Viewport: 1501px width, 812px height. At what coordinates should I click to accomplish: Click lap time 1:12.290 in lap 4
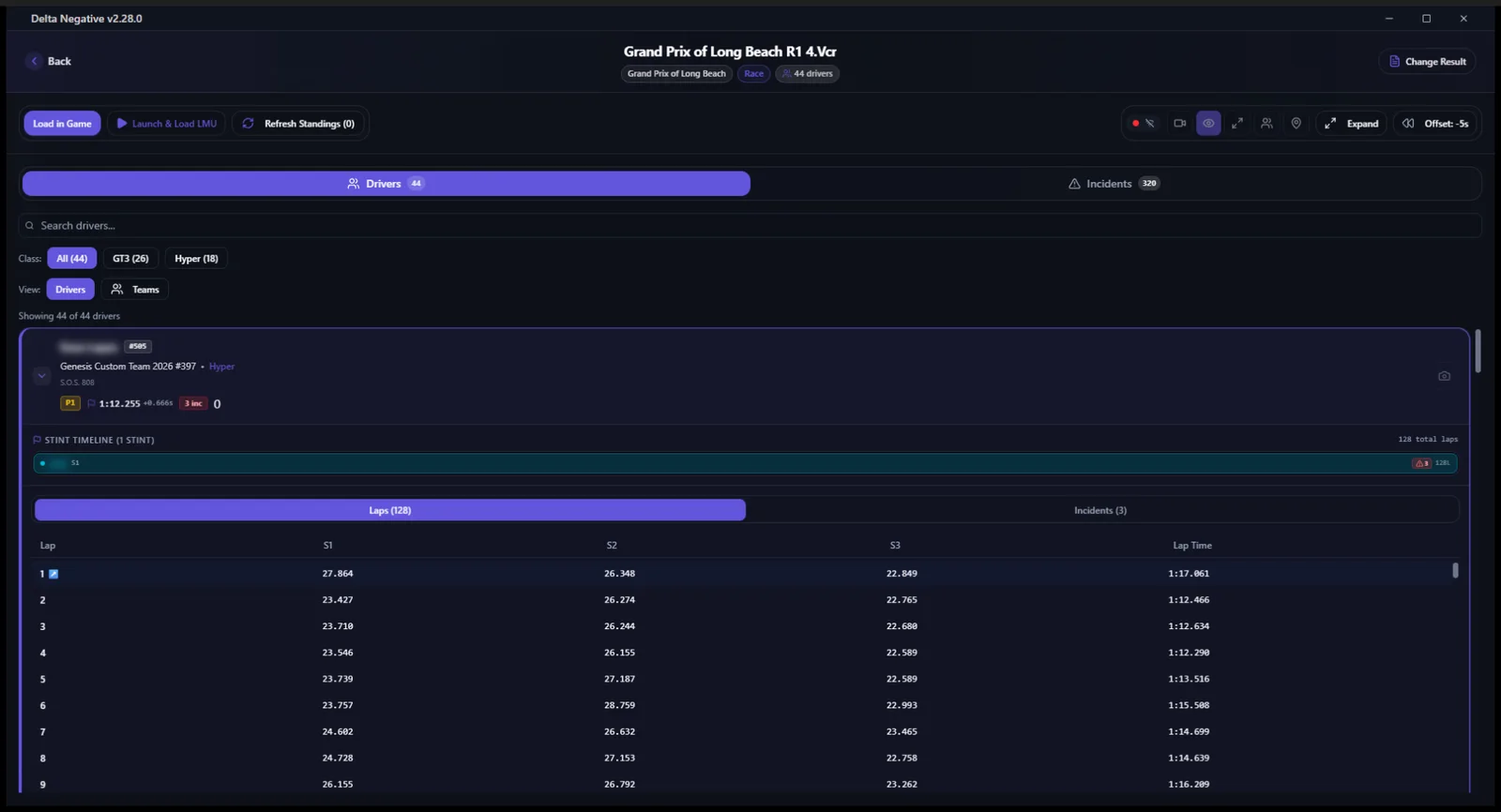click(x=1189, y=653)
